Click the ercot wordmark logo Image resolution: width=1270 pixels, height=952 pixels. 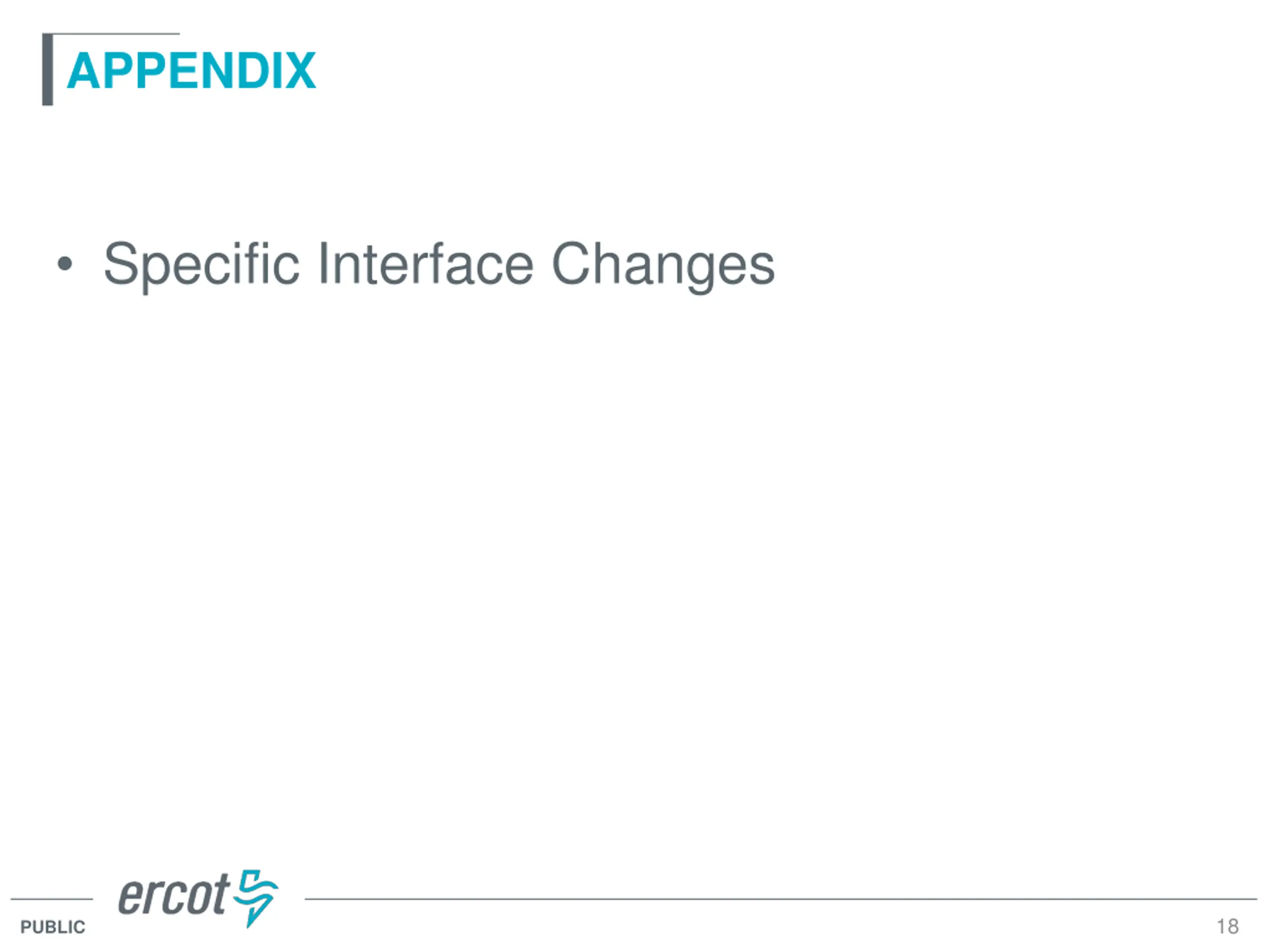[174, 894]
